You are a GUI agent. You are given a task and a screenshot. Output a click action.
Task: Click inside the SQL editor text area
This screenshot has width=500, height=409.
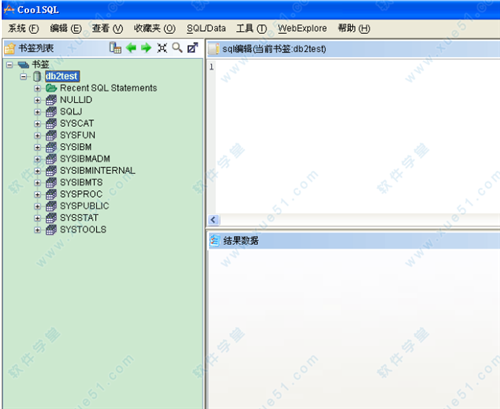357,137
